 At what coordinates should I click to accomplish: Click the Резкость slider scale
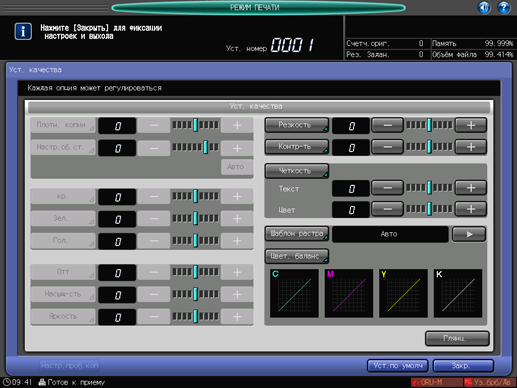429,125
